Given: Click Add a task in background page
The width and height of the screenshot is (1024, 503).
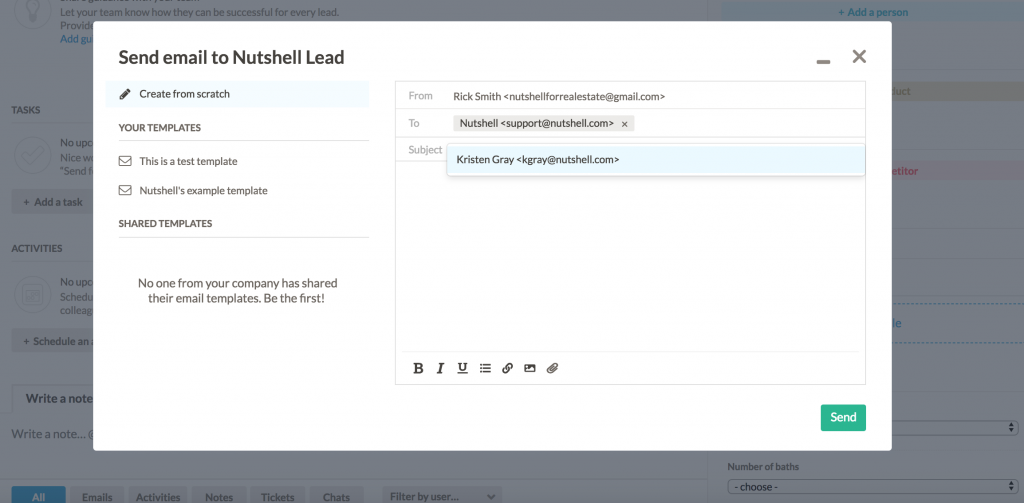Looking at the screenshot, I should pos(53,202).
